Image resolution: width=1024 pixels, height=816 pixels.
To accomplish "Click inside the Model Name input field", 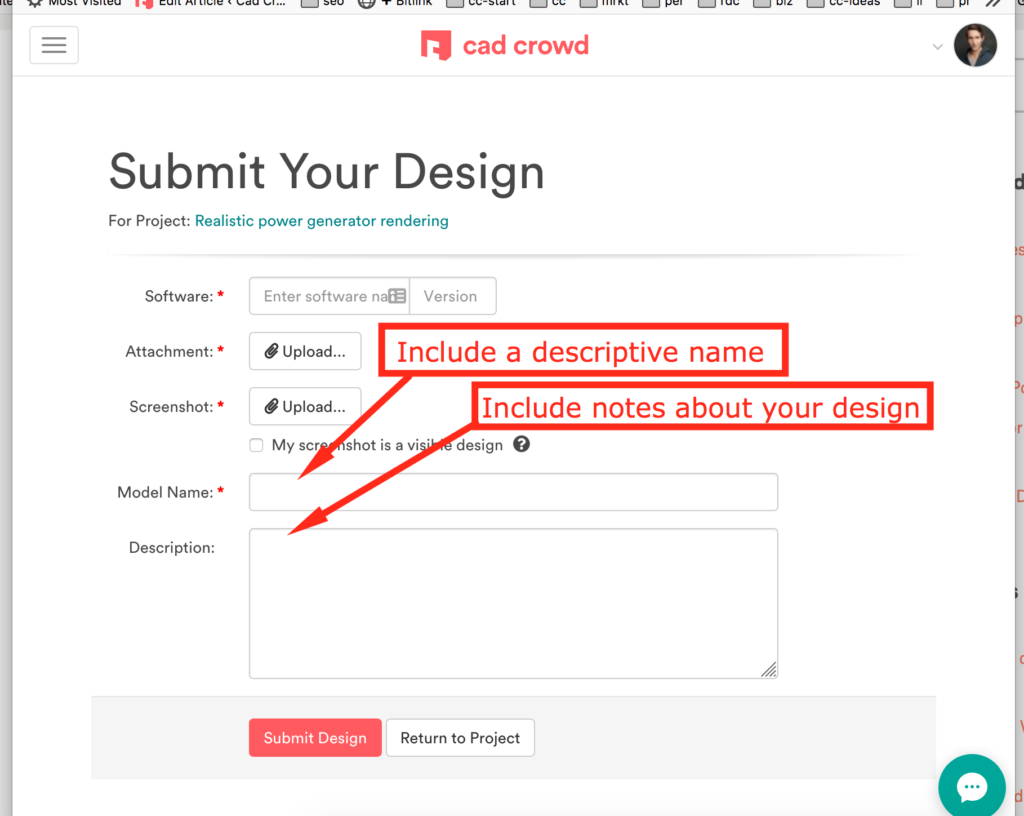I will pyautogui.click(x=513, y=492).
